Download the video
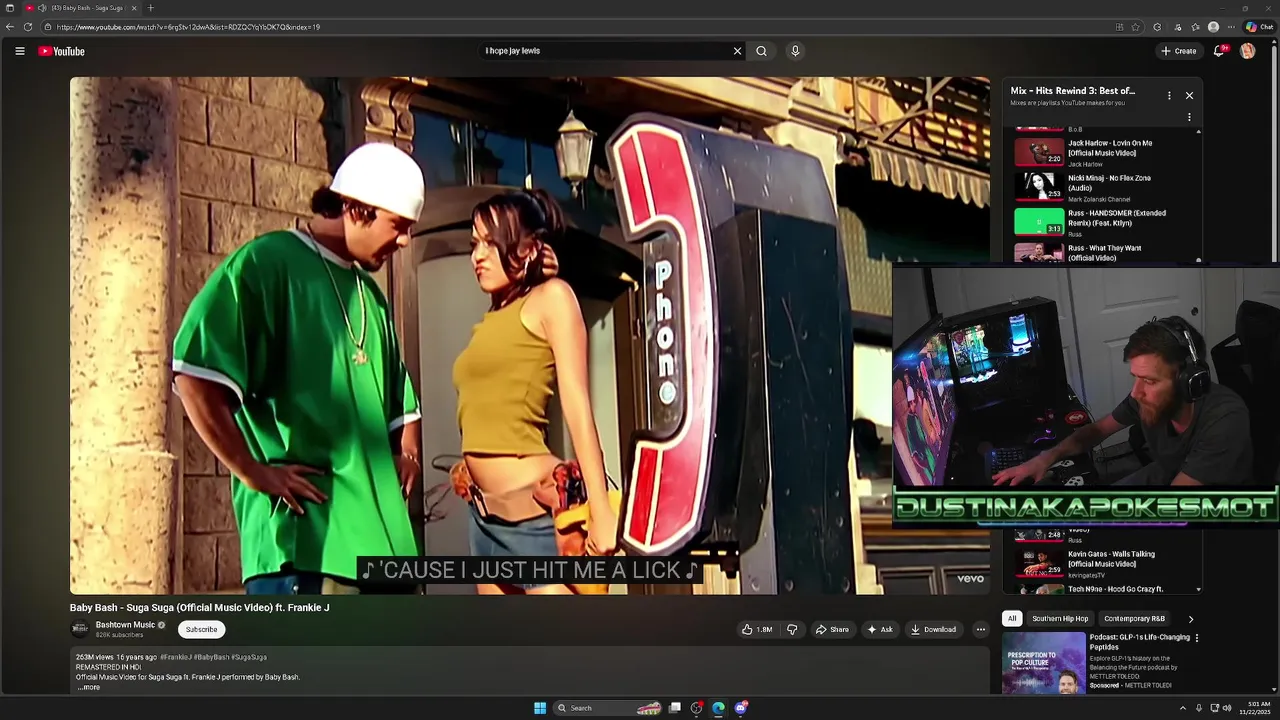The height and width of the screenshot is (720, 1280). point(934,629)
